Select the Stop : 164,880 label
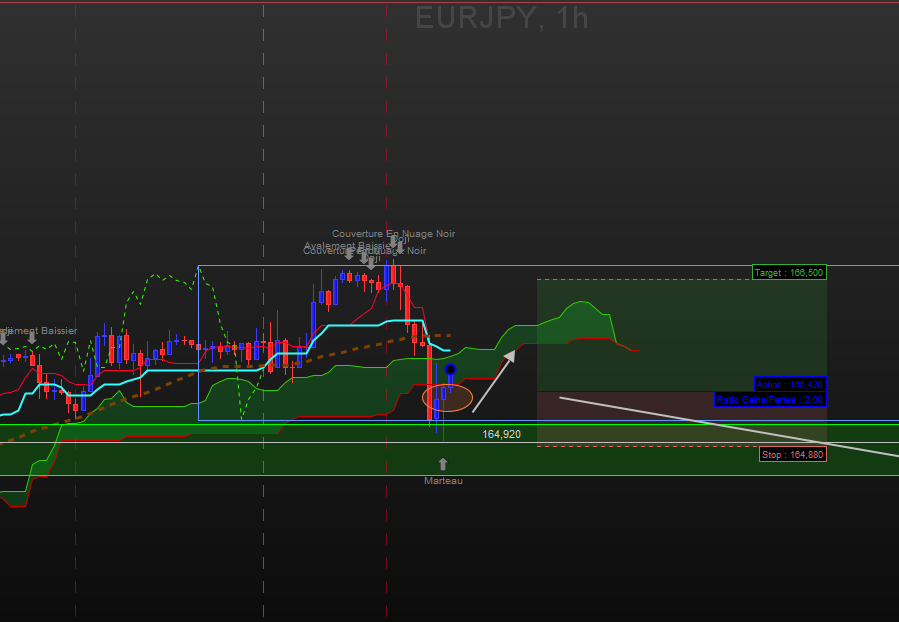This screenshot has height=622, width=899. point(792,455)
